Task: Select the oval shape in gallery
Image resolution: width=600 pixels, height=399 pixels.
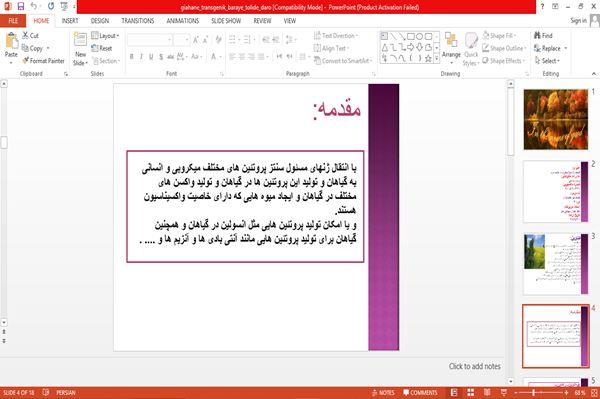Action: 419,36
